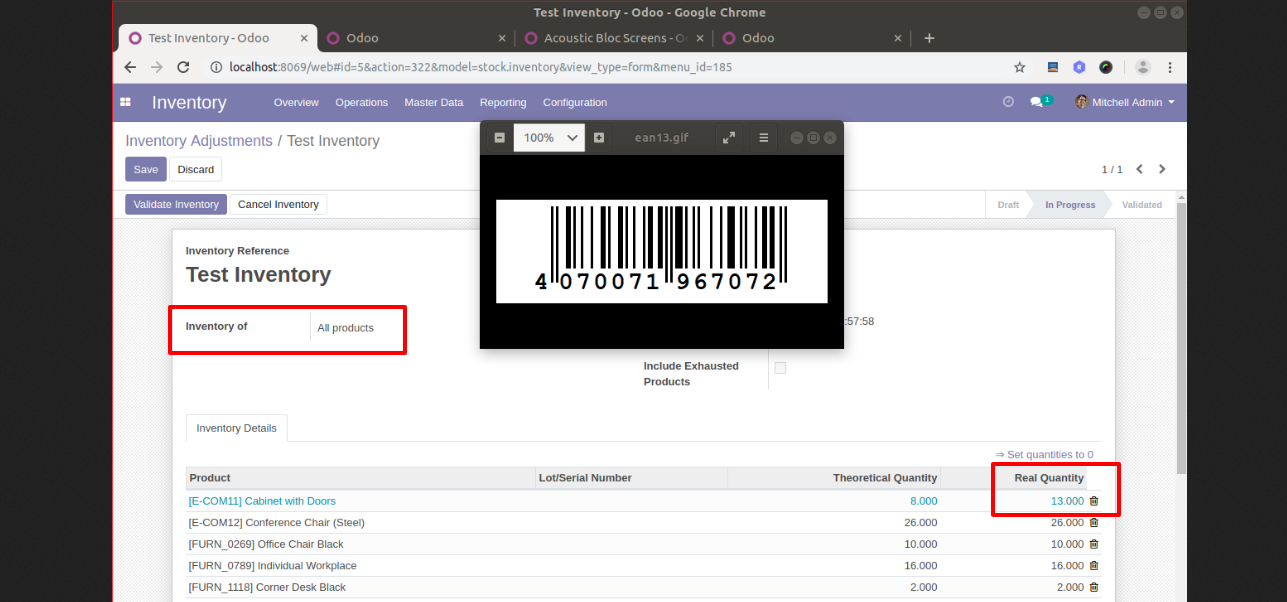Select the [FURN_0269] Office Chair Black row

[643, 544]
